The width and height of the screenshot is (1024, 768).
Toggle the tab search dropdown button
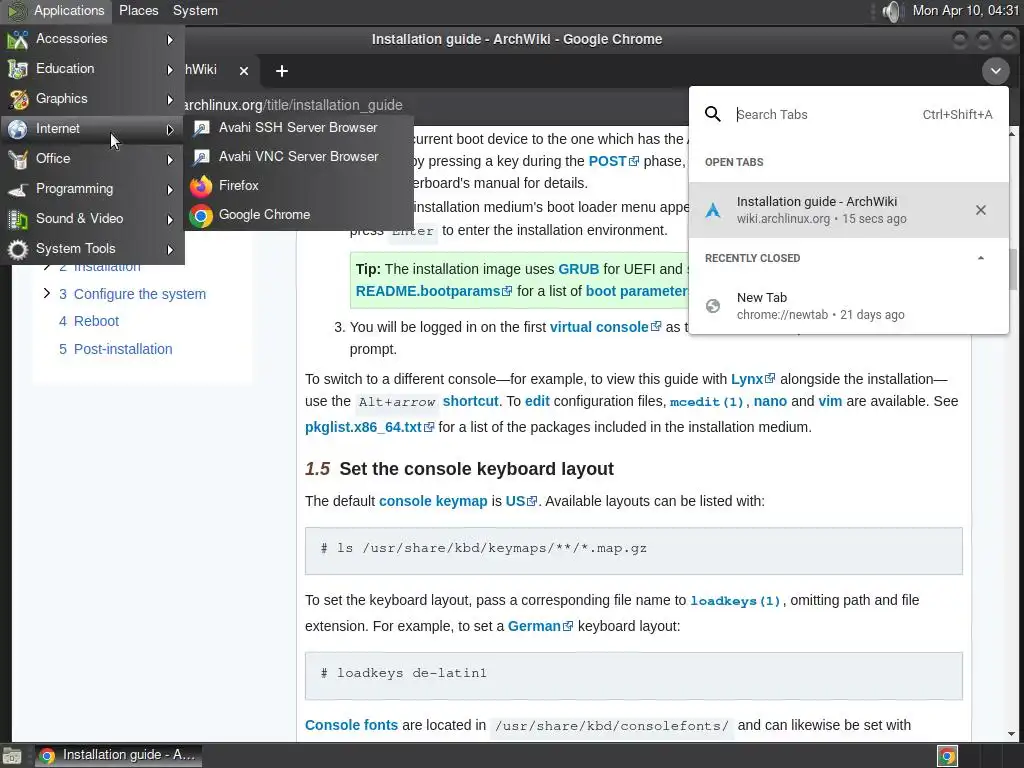[x=995, y=71]
